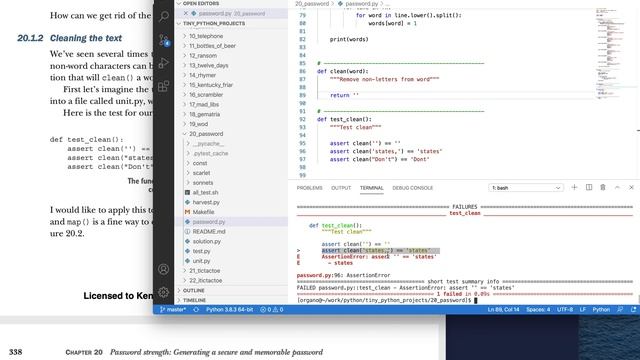This screenshot has width=640, height=360.
Task: Select the Python 3.8.3 64-bit interpreter
Action: (229, 310)
